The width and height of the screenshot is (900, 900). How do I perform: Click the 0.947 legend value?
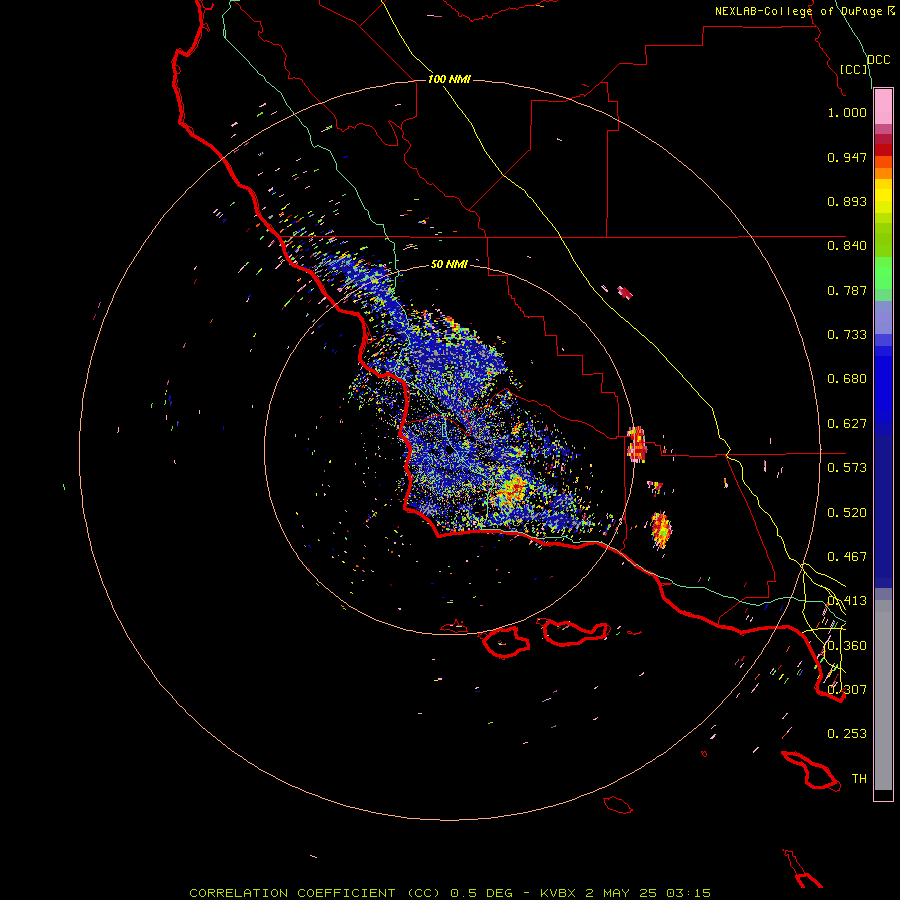847,157
